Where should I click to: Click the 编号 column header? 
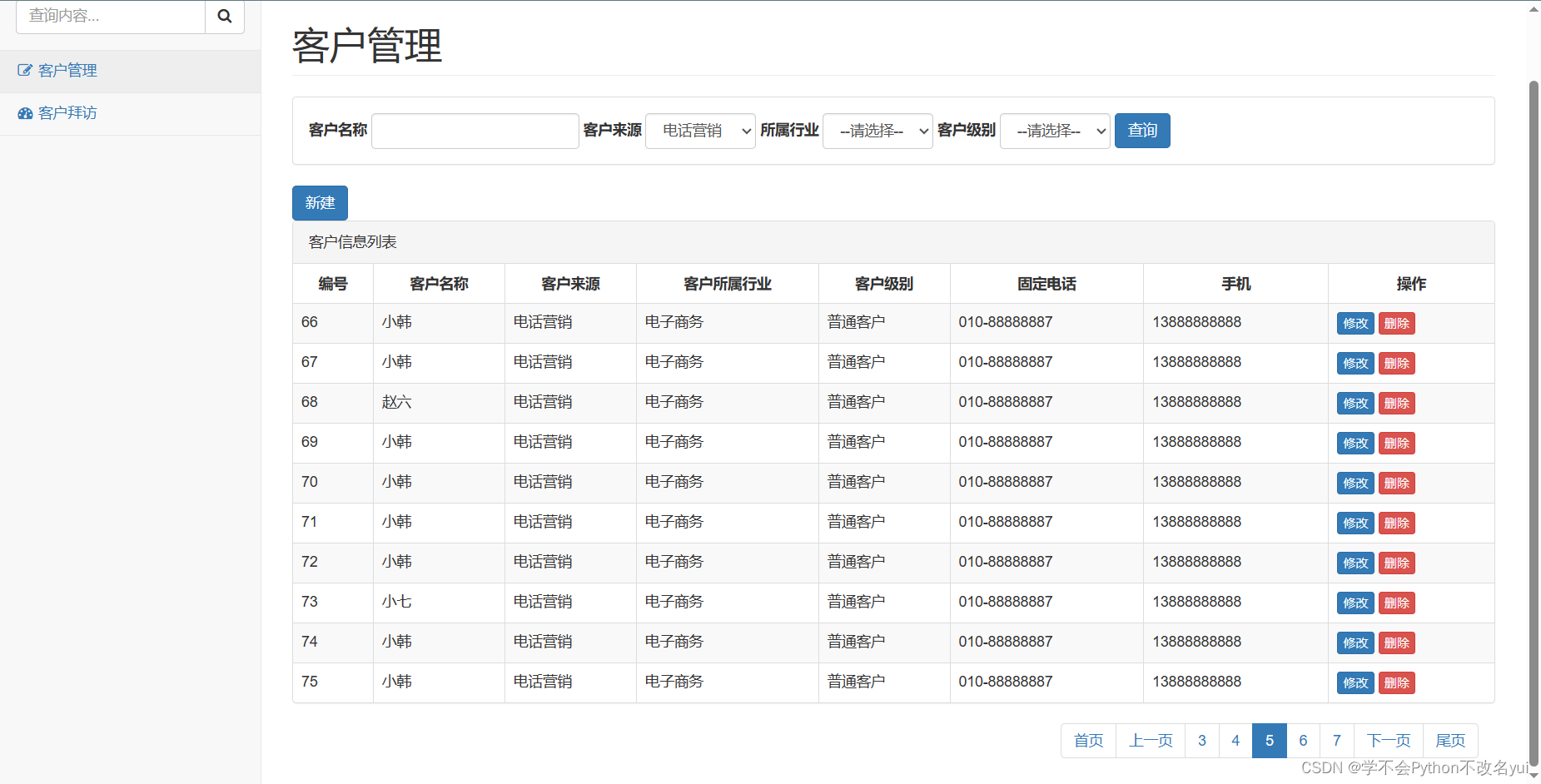click(x=333, y=285)
